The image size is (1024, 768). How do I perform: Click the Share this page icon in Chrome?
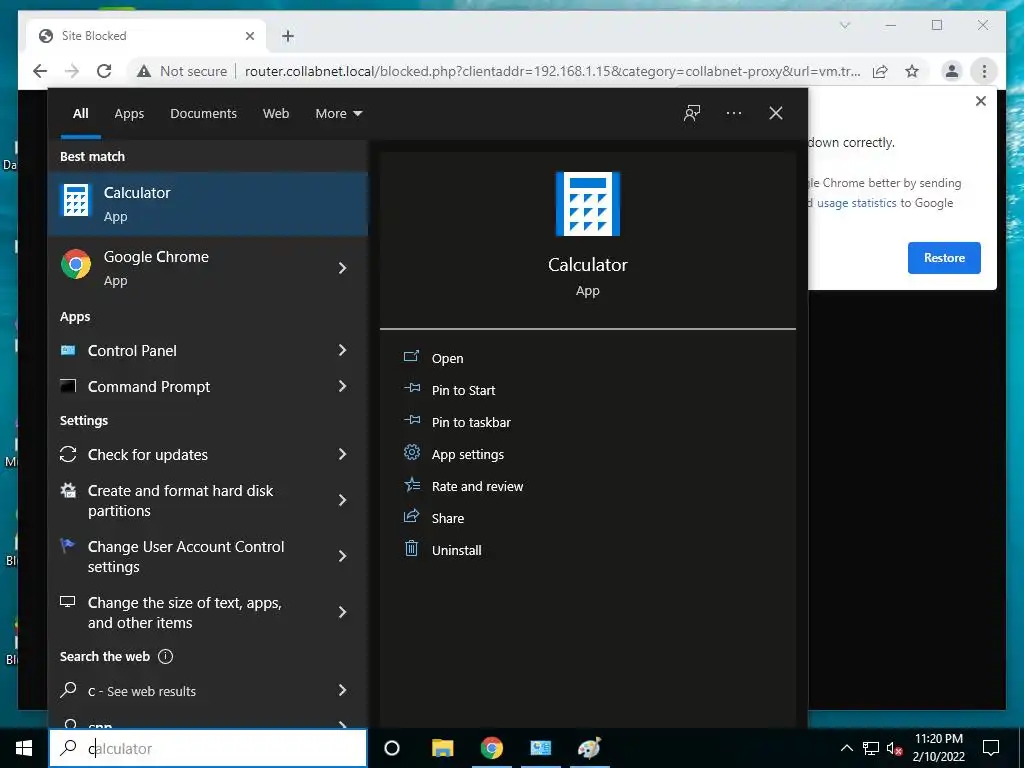(880, 71)
